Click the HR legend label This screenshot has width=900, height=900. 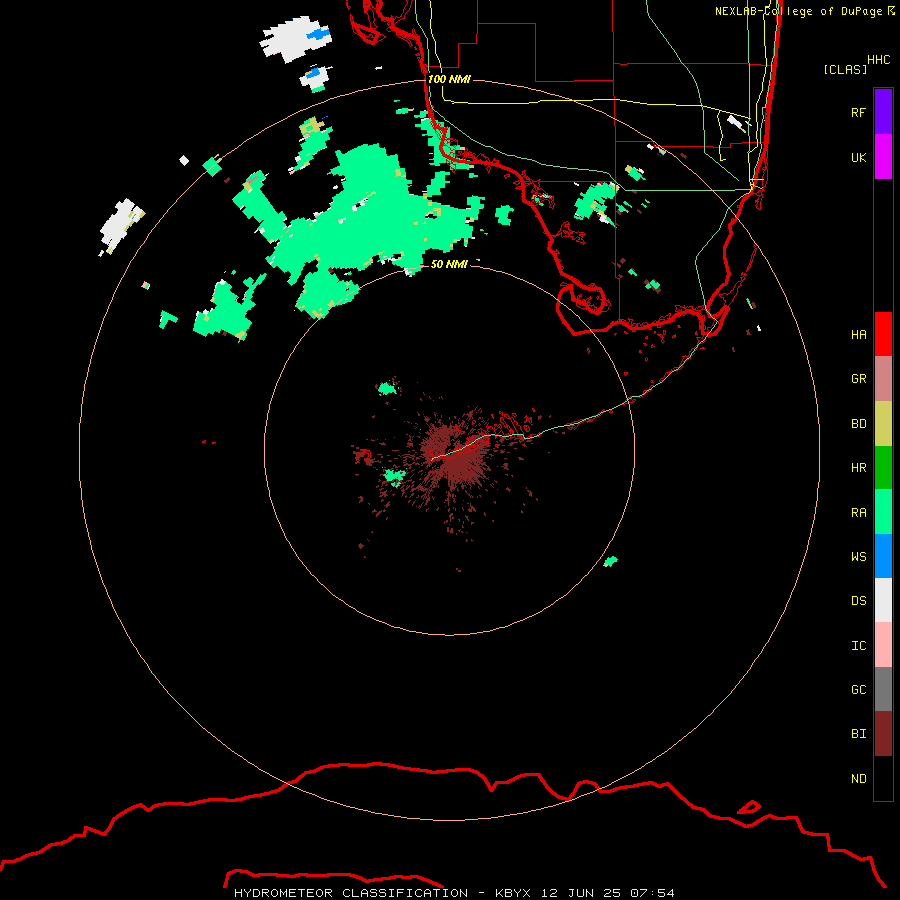858,468
